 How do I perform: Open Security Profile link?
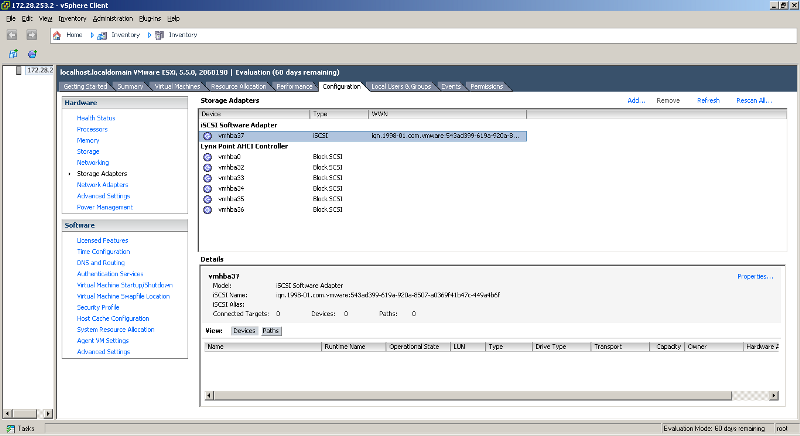click(x=98, y=307)
